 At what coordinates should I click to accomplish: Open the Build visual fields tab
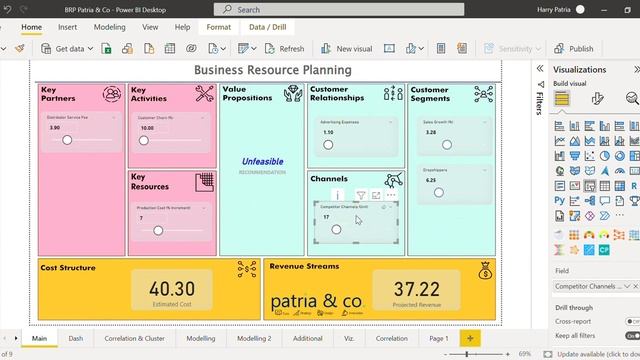tap(562, 98)
